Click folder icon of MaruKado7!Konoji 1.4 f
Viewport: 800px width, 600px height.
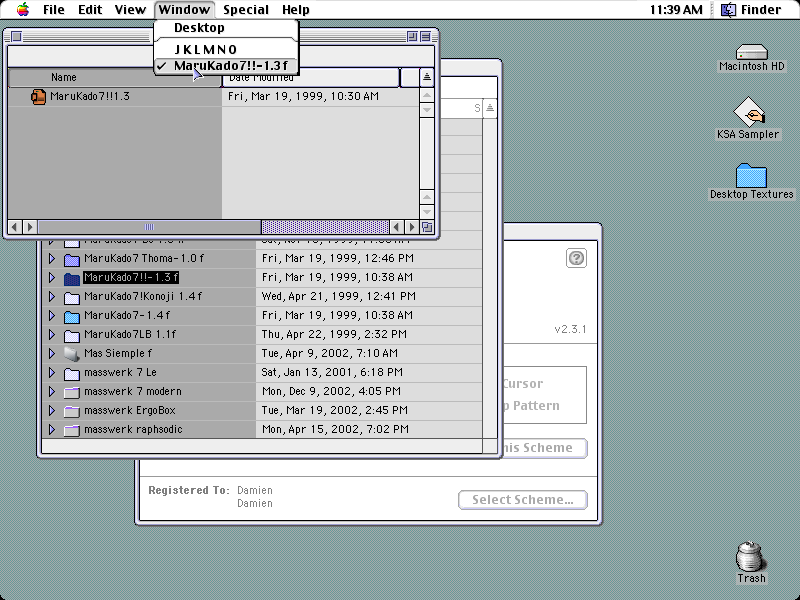(x=72, y=297)
